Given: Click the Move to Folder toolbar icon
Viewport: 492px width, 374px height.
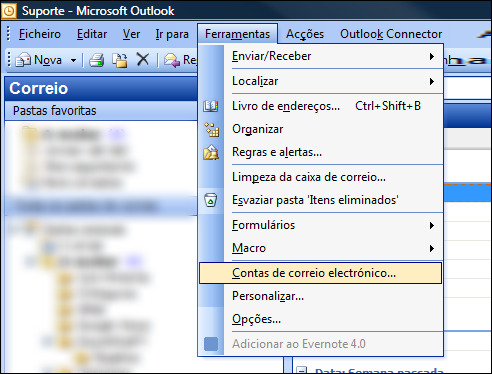Looking at the screenshot, I should click(x=120, y=60).
